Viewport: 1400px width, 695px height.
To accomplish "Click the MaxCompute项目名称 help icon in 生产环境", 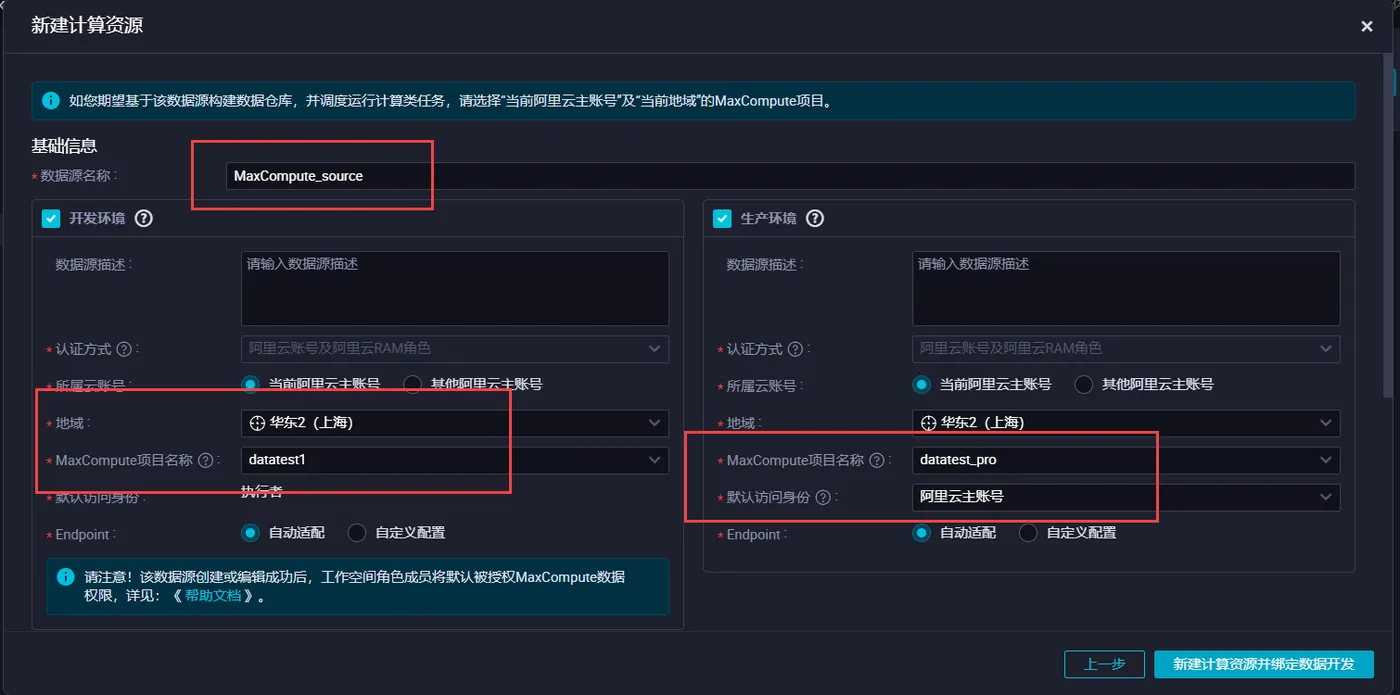I will click(877, 461).
